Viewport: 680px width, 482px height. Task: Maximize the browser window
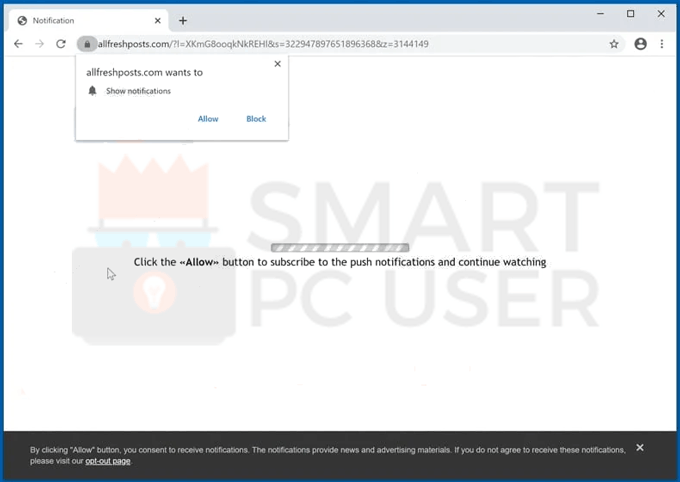pyautogui.click(x=631, y=14)
